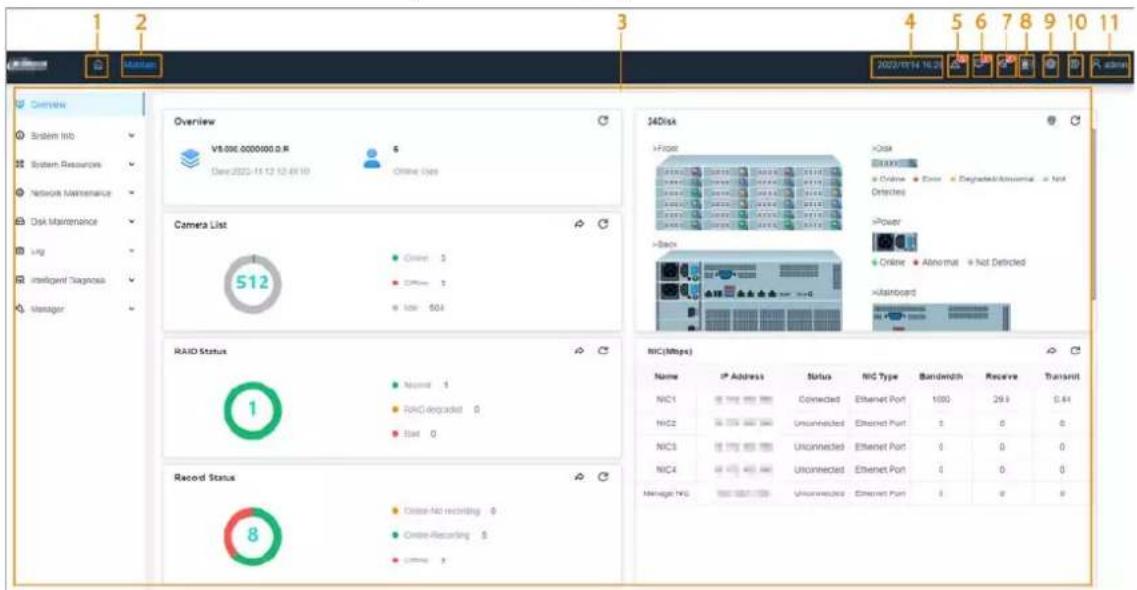Click the System Info sidebar icon

pyautogui.click(x=20, y=136)
